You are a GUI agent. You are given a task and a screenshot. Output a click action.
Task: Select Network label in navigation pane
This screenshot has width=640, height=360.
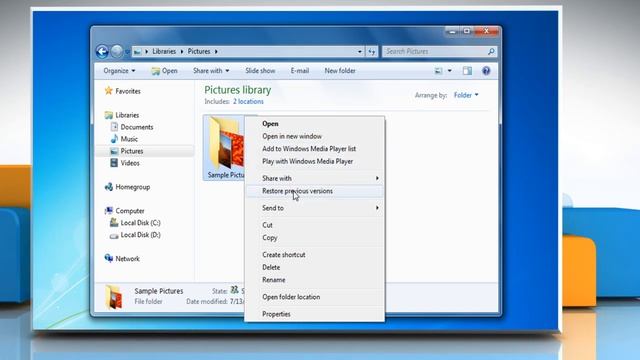pyautogui.click(x=127, y=259)
